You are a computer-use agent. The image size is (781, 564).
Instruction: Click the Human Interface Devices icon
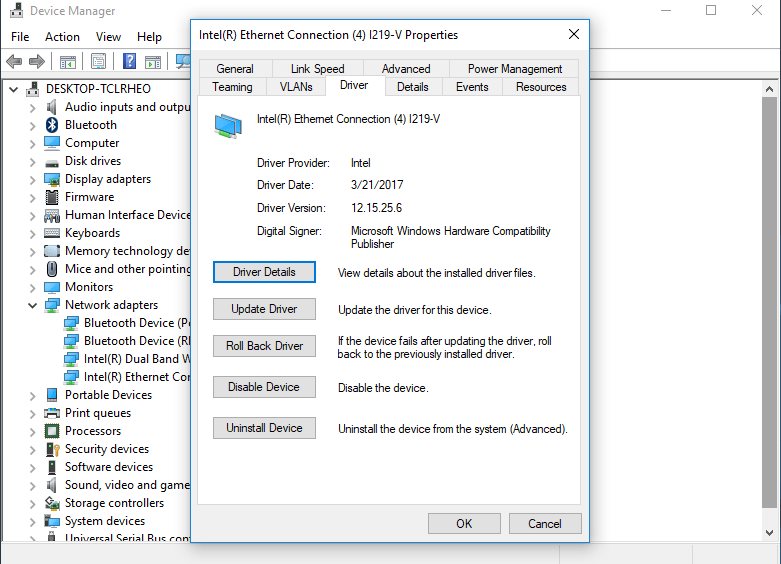coord(52,216)
